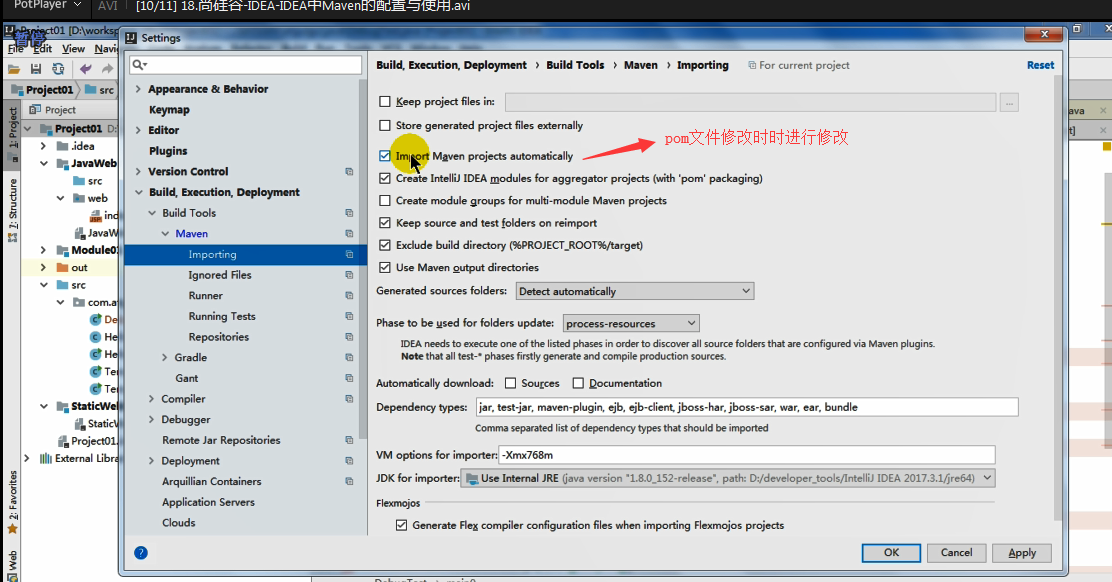Click project-level icon beside Arquillian Containers

349,481
